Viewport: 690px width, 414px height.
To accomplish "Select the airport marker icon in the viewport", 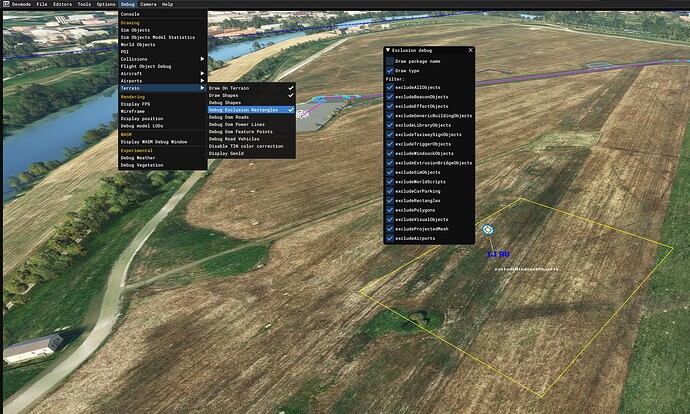I will coord(488,230).
